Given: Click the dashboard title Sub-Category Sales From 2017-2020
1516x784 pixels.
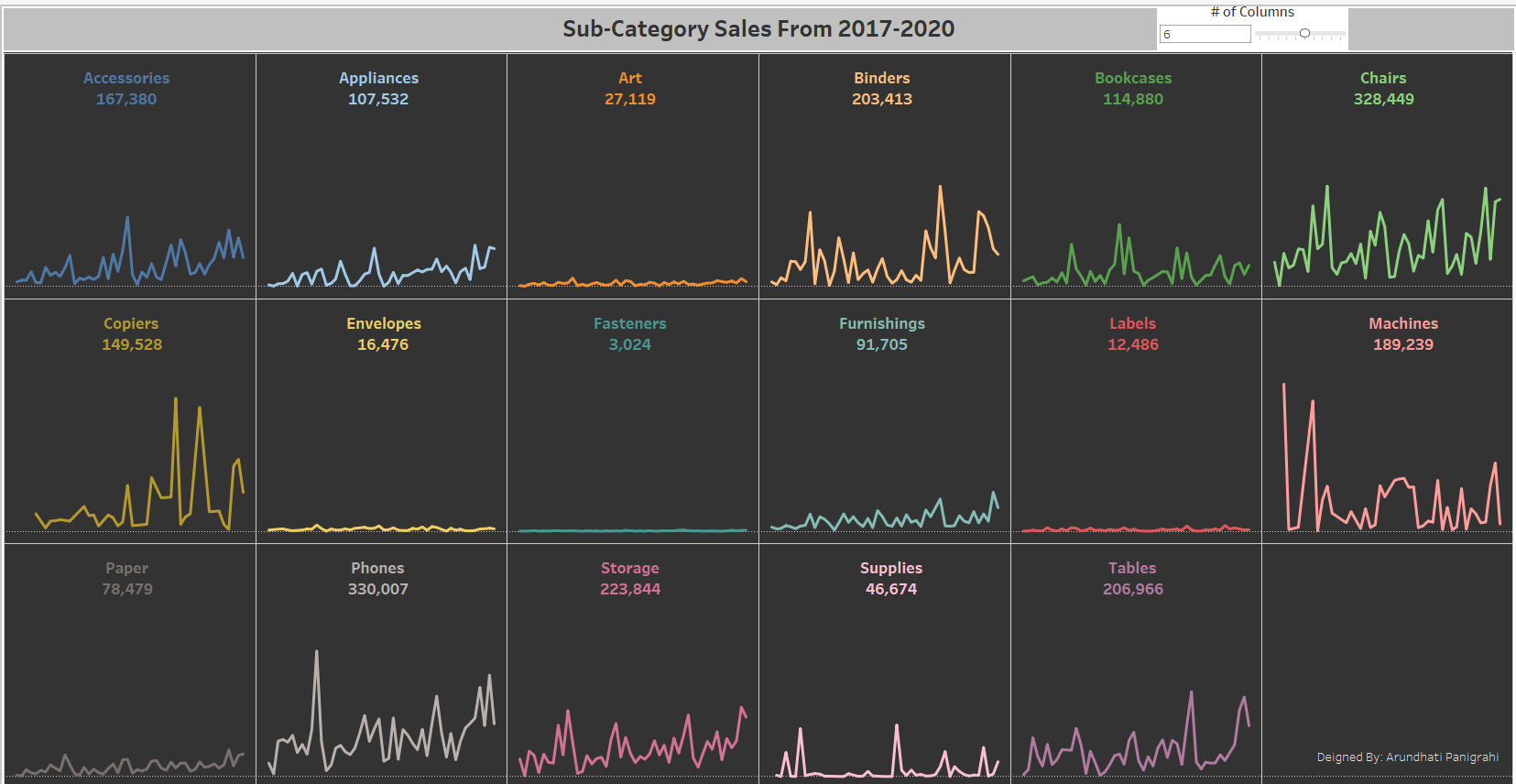Looking at the screenshot, I should [x=758, y=29].
